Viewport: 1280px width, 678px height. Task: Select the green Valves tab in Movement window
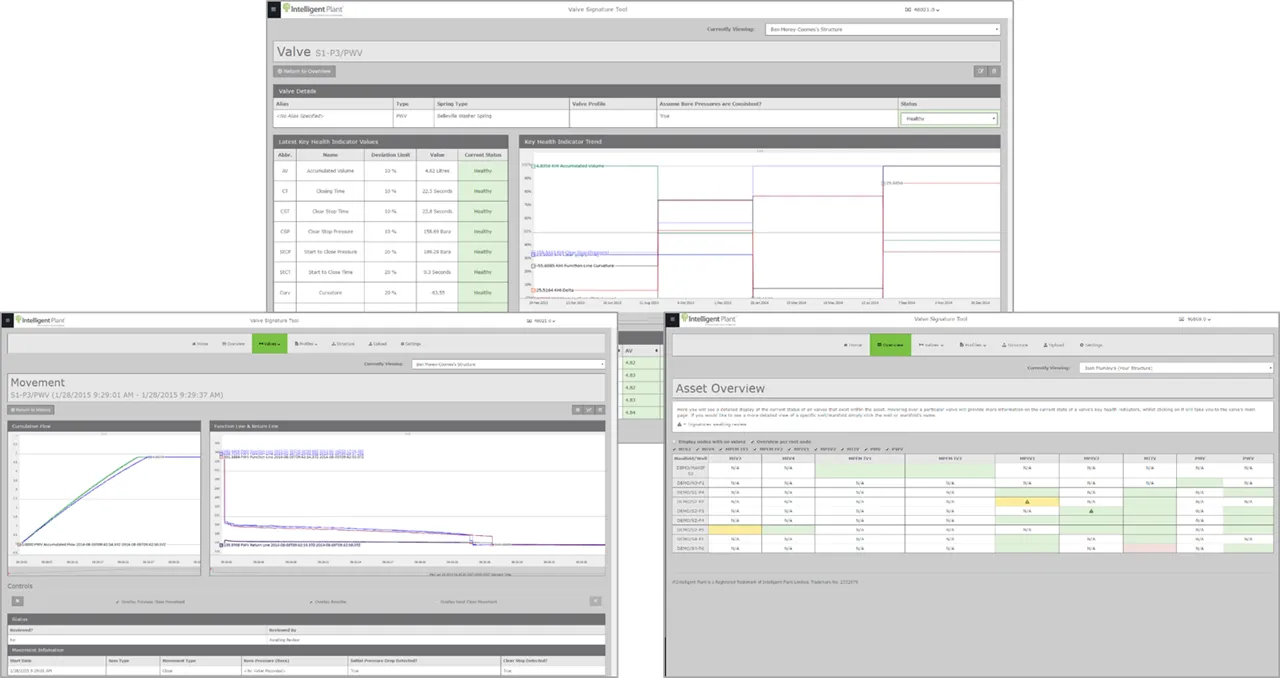tap(269, 343)
